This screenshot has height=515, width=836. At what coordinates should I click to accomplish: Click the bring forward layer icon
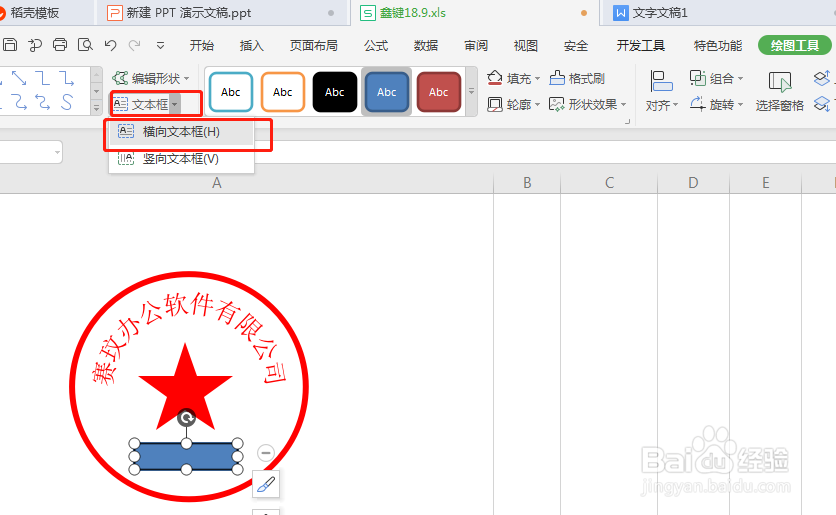coord(822,78)
